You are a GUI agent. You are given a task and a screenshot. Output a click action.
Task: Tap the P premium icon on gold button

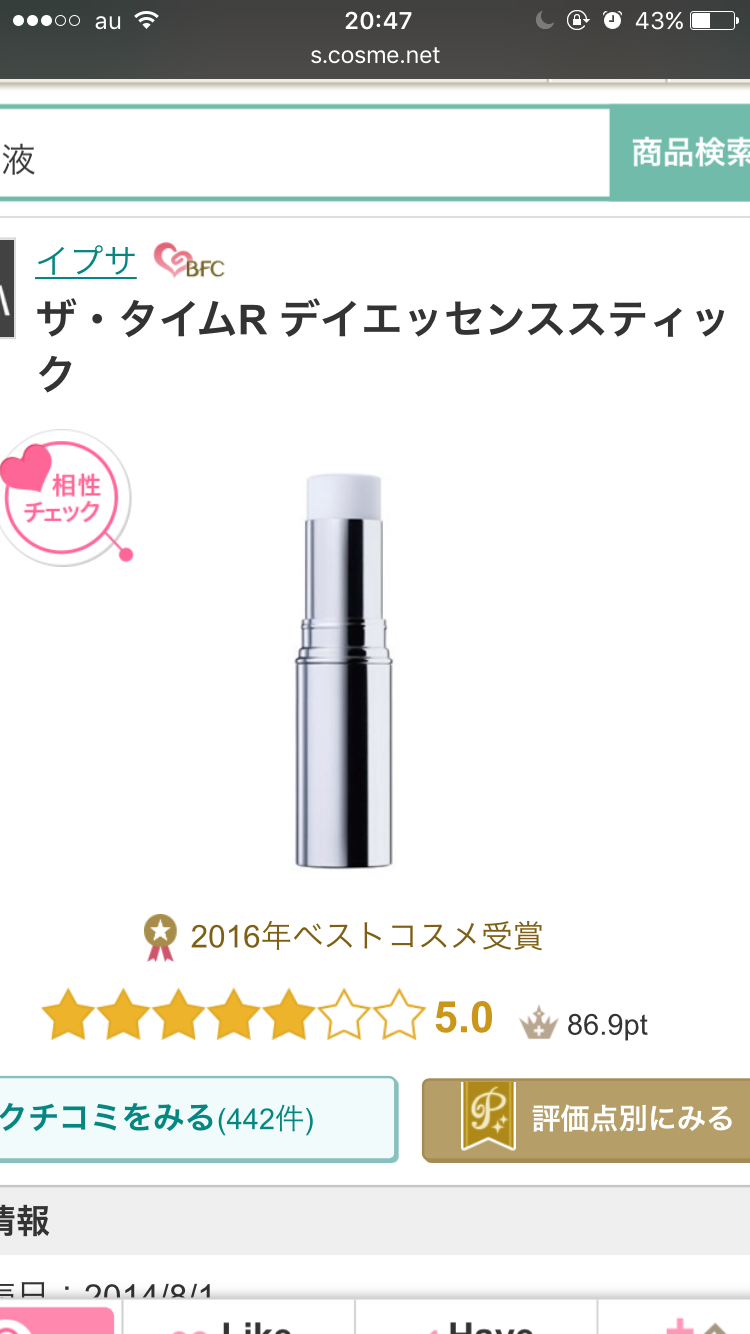(x=488, y=1118)
